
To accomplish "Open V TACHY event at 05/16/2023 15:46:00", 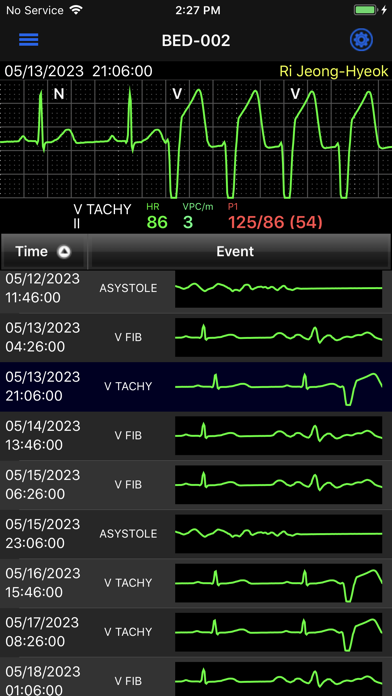I will [196, 583].
